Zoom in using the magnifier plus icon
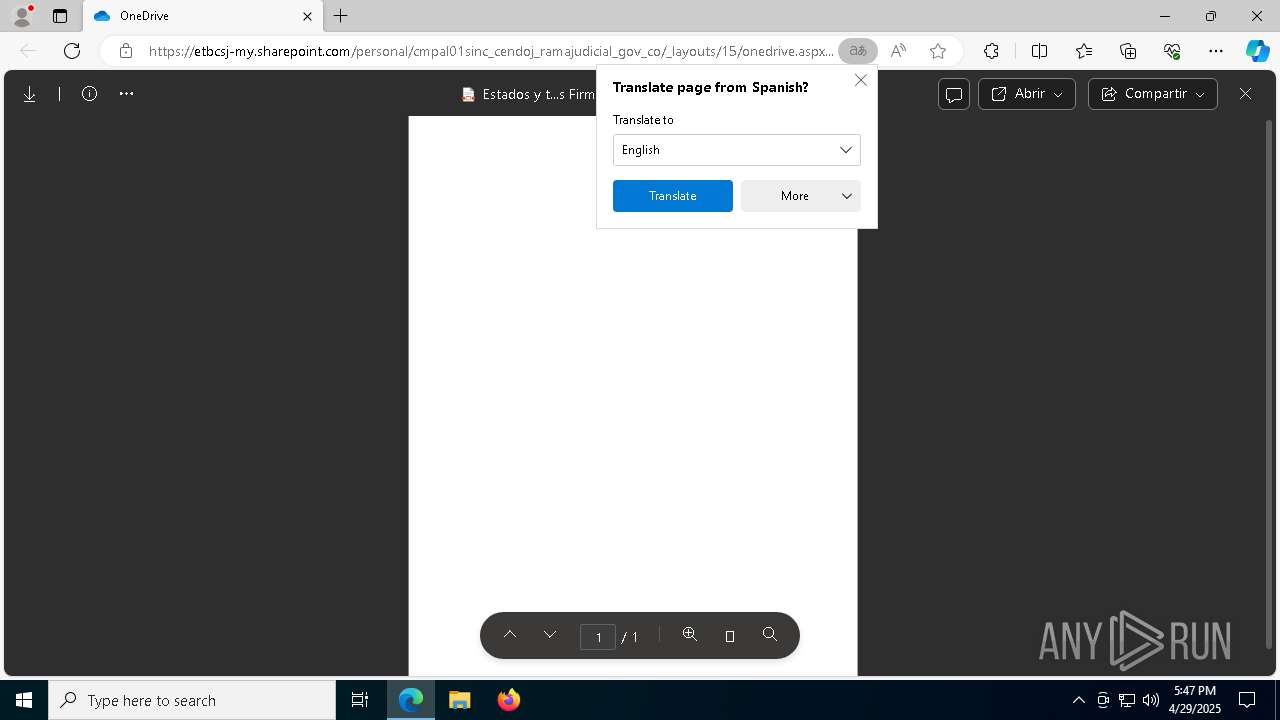The height and width of the screenshot is (720, 1280). click(x=690, y=635)
